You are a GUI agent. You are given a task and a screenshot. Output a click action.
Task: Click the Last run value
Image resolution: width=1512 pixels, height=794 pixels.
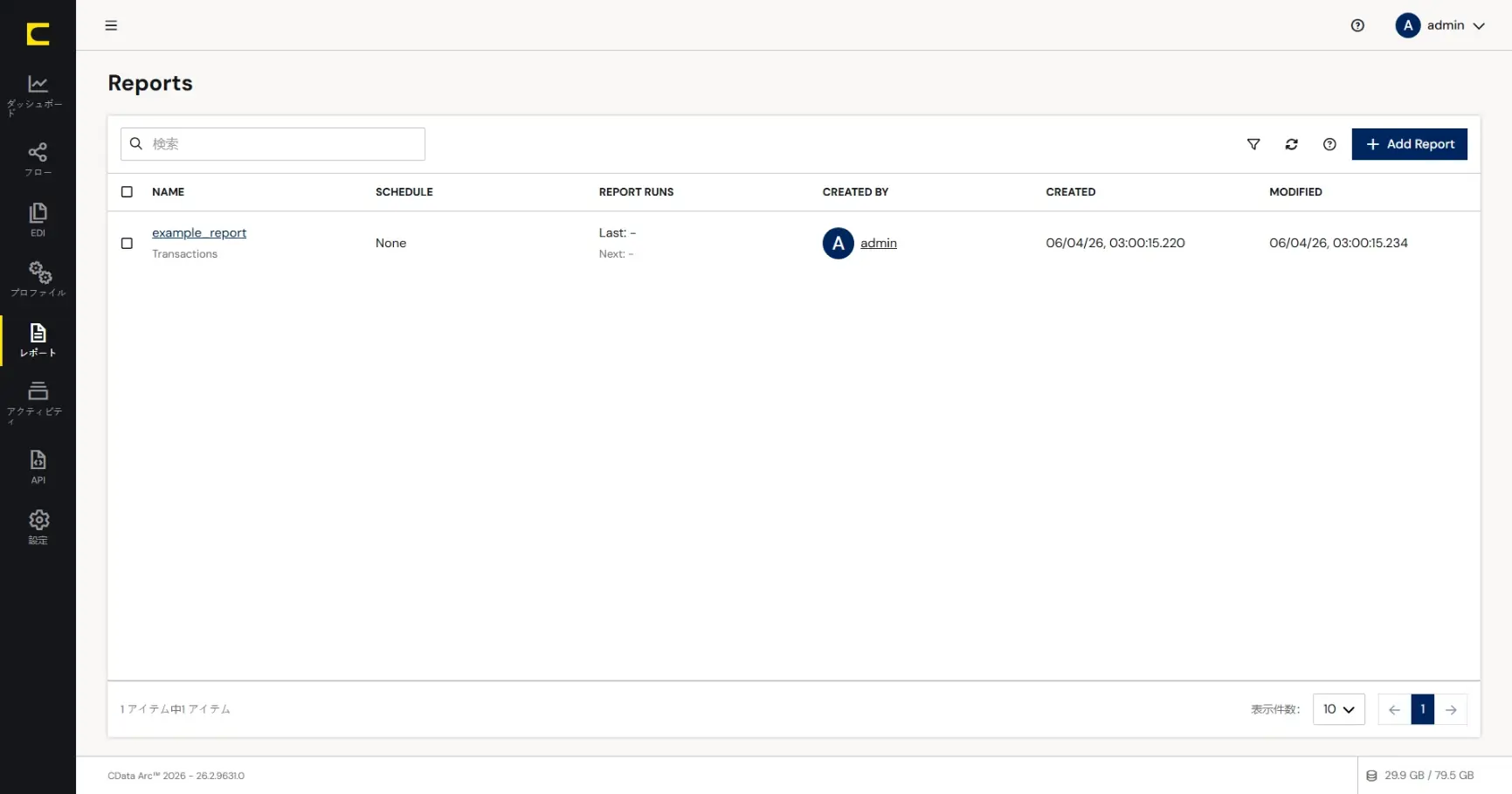(617, 232)
